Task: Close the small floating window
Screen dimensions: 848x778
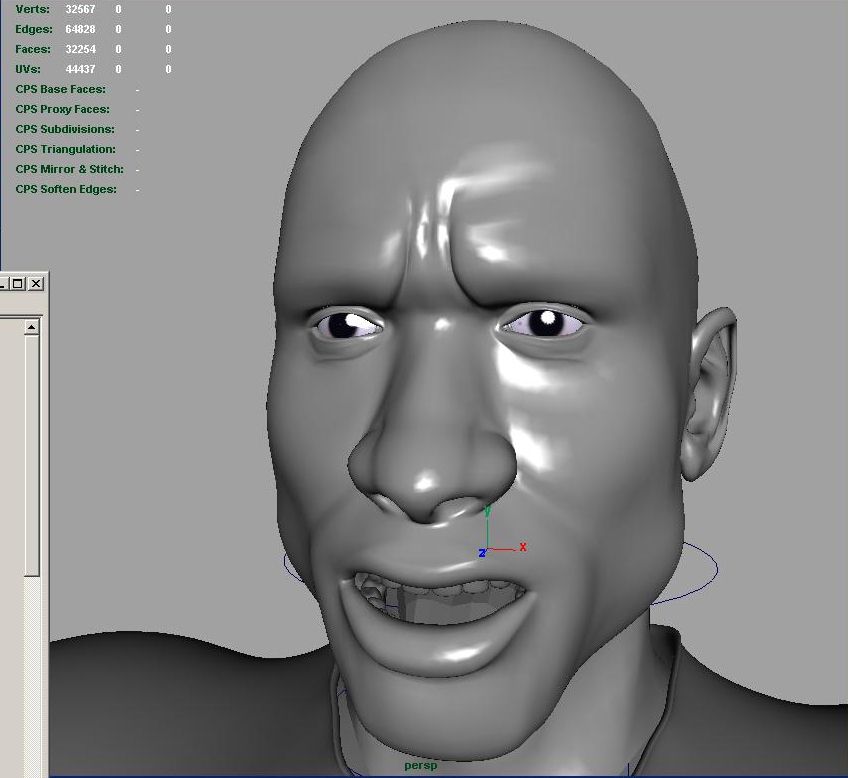Action: [x=35, y=284]
